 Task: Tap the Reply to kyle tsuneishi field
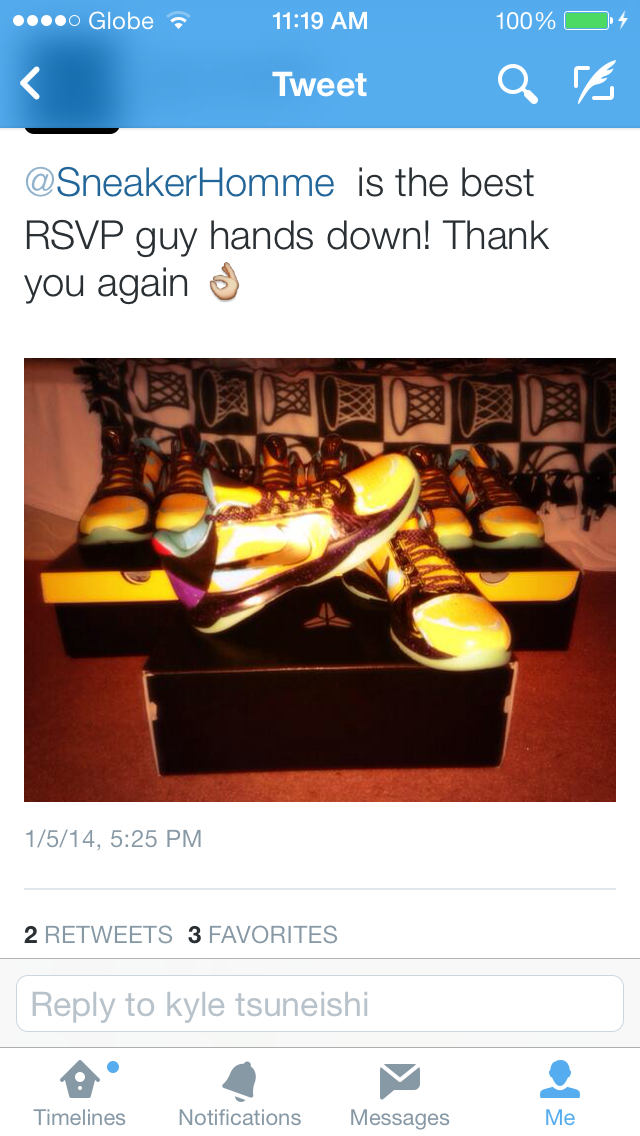(x=320, y=1003)
